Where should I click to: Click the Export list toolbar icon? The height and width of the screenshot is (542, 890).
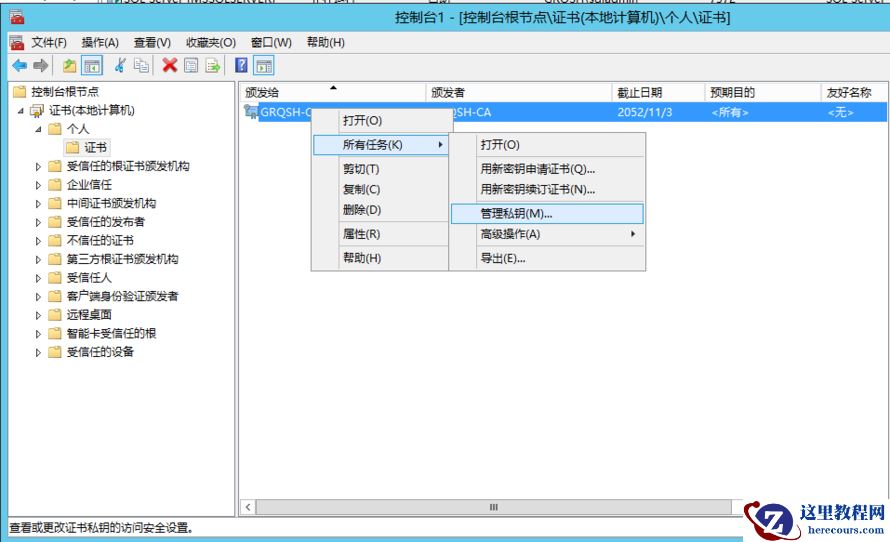click(213, 66)
